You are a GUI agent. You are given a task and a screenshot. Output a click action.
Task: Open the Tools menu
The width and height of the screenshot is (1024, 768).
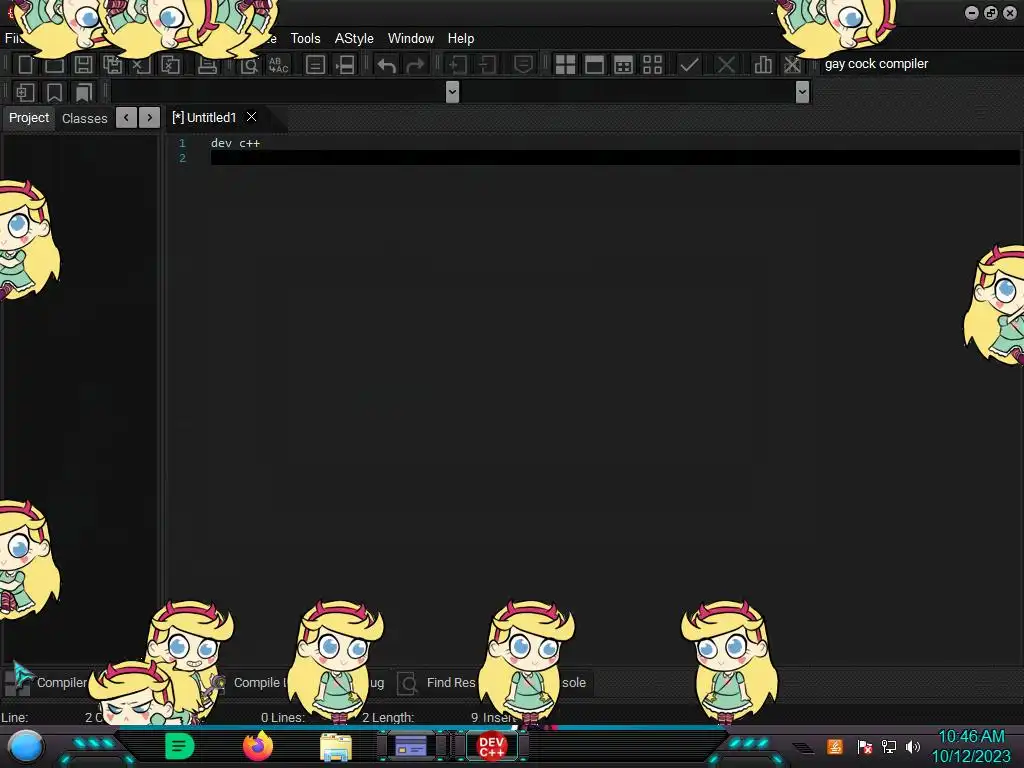point(306,39)
